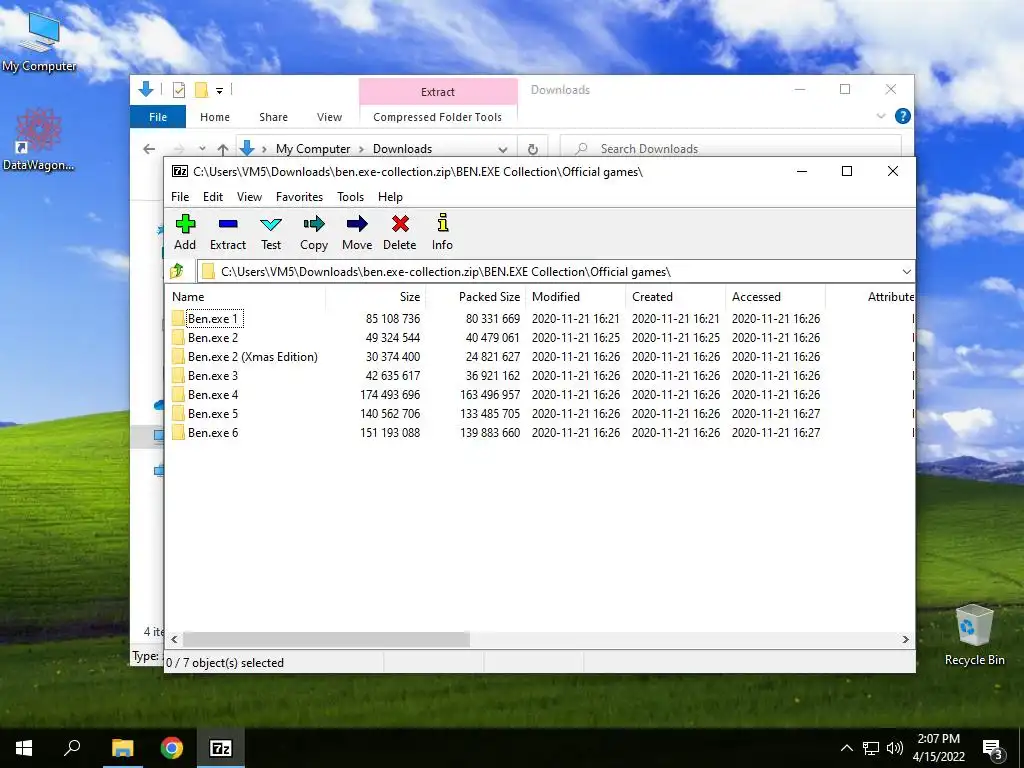Open taskbar search magnifier
This screenshot has height=768, width=1024.
(72, 748)
